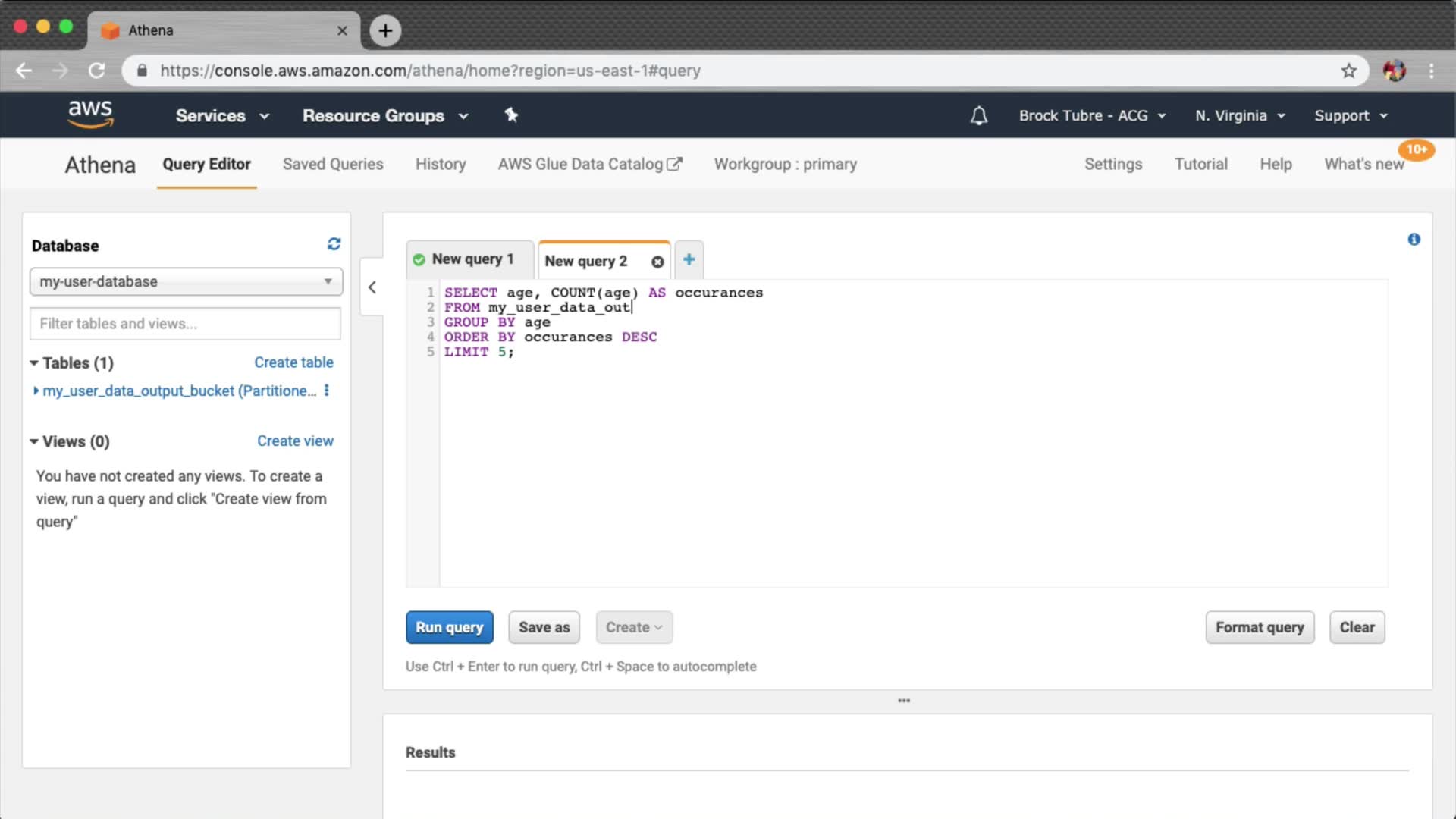Bookmark this page with star icon
Image resolution: width=1456 pixels, height=819 pixels.
point(1348,71)
